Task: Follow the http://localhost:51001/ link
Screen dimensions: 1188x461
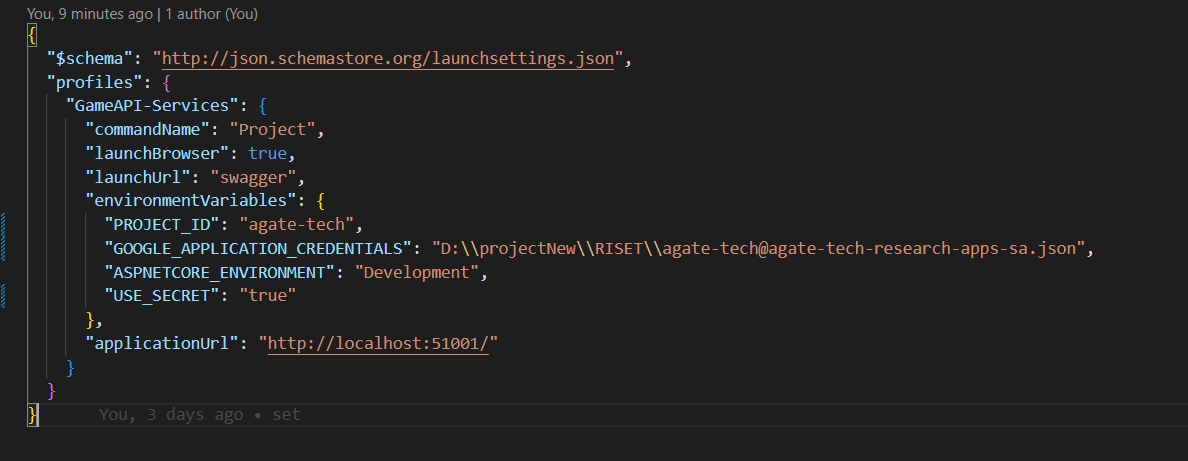Action: click(379, 343)
